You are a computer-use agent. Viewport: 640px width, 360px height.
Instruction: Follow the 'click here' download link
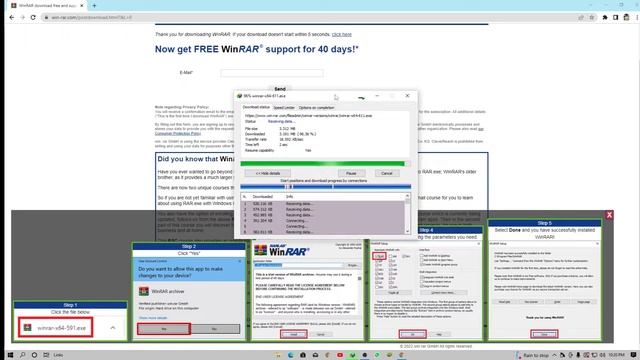(x=342, y=34)
